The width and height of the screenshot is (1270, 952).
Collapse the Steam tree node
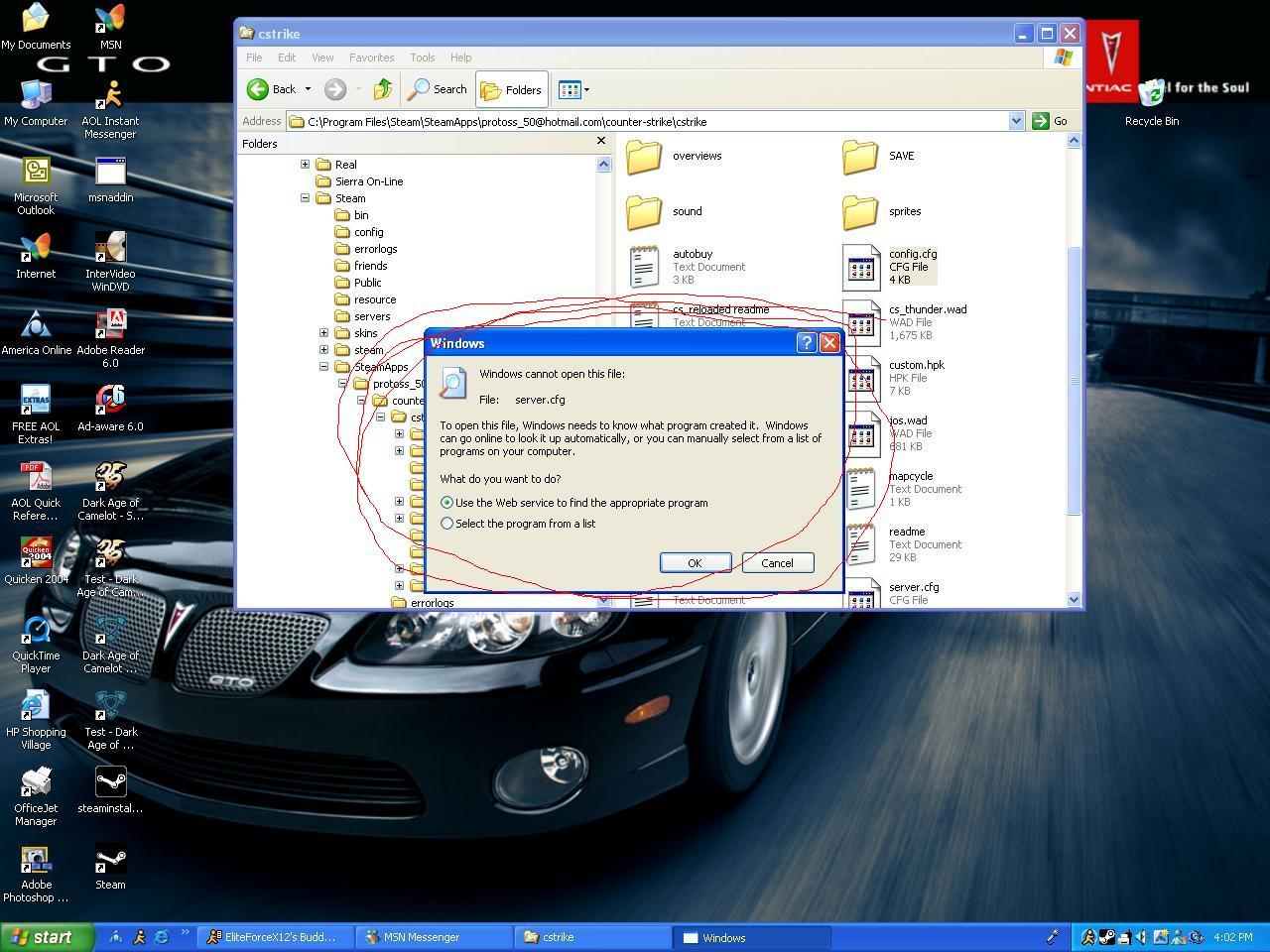305,198
